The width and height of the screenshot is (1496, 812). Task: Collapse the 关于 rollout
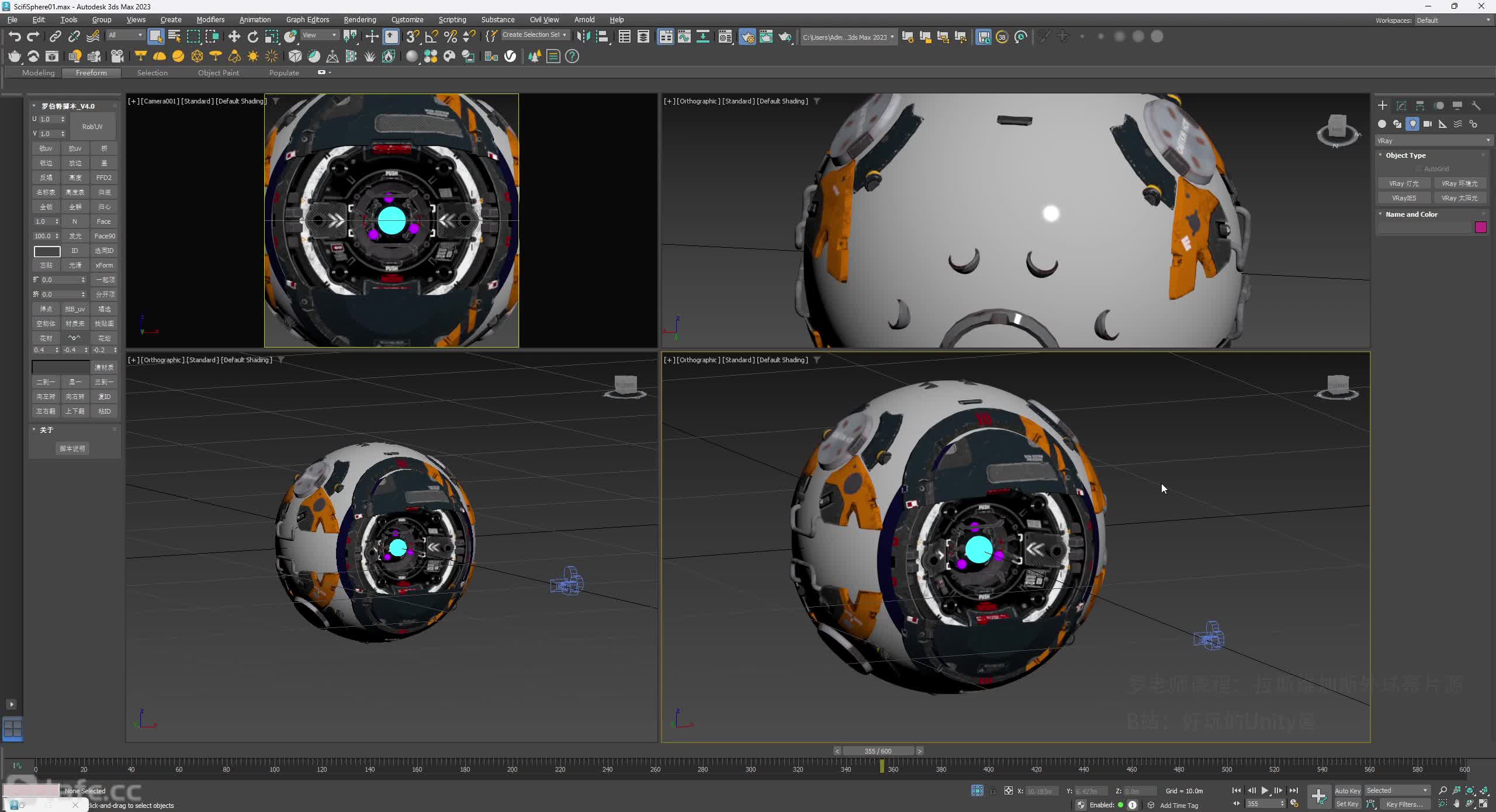coord(46,430)
